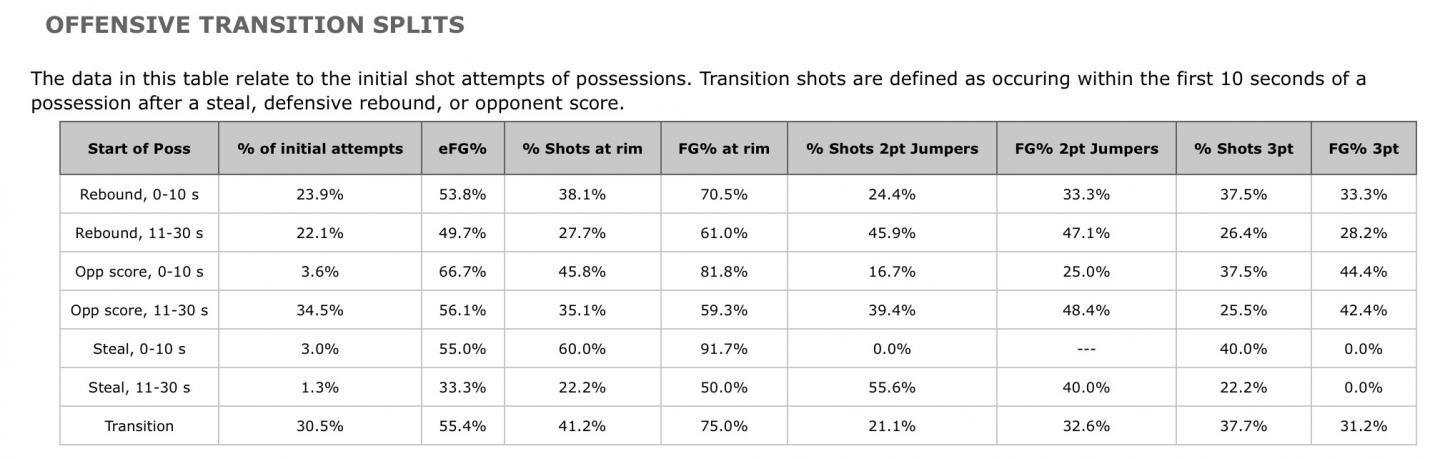This screenshot has height=459, width=1440.
Task: Click the 'Offensive Transition Splits' section heading
Action: pyautogui.click(x=255, y=26)
